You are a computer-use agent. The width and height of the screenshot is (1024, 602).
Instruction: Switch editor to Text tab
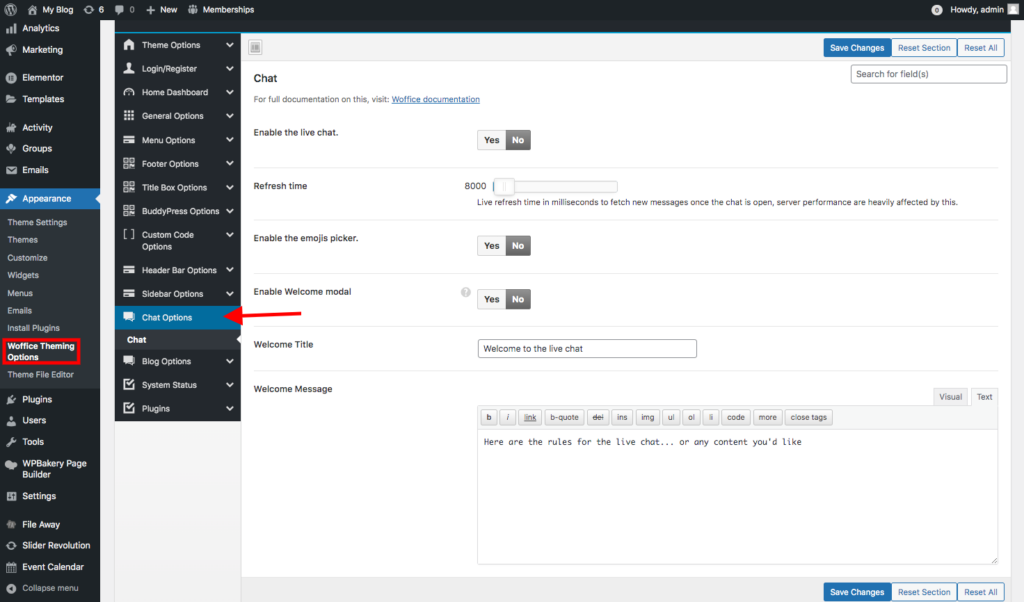pyautogui.click(x=984, y=396)
